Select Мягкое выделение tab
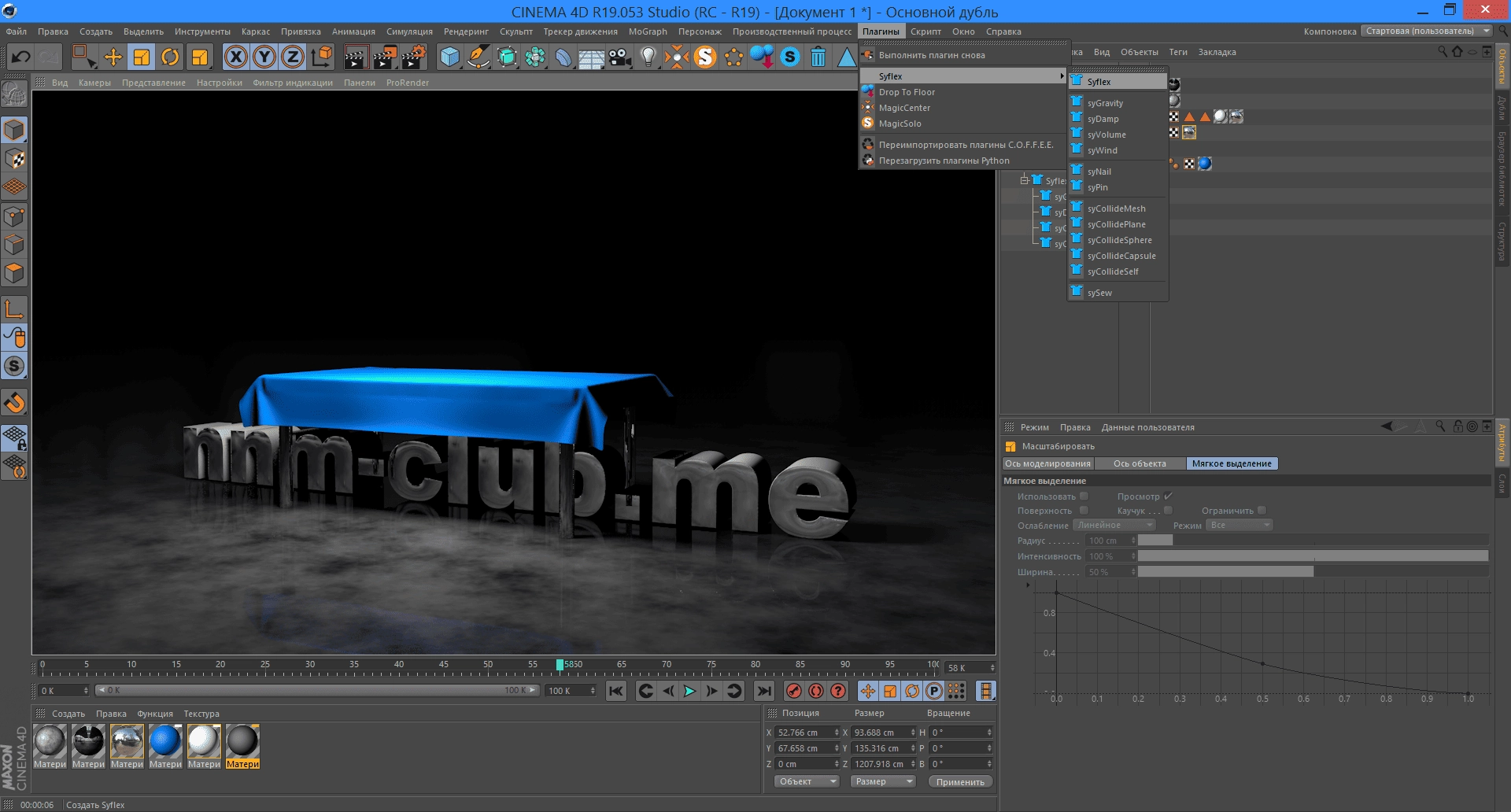This screenshot has height=812, width=1511. tap(1232, 463)
